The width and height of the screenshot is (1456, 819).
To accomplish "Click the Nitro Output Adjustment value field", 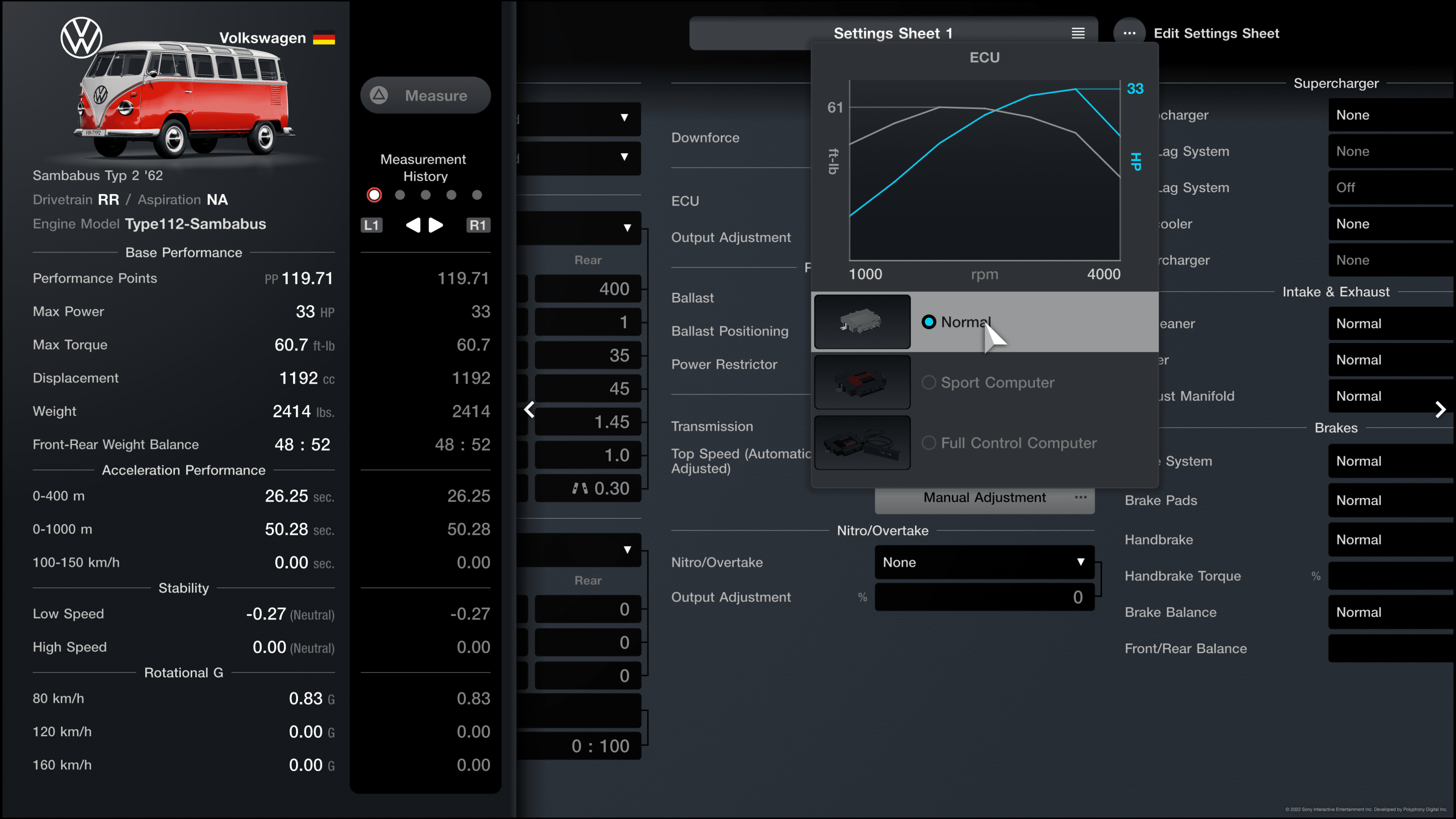I will coord(984,597).
